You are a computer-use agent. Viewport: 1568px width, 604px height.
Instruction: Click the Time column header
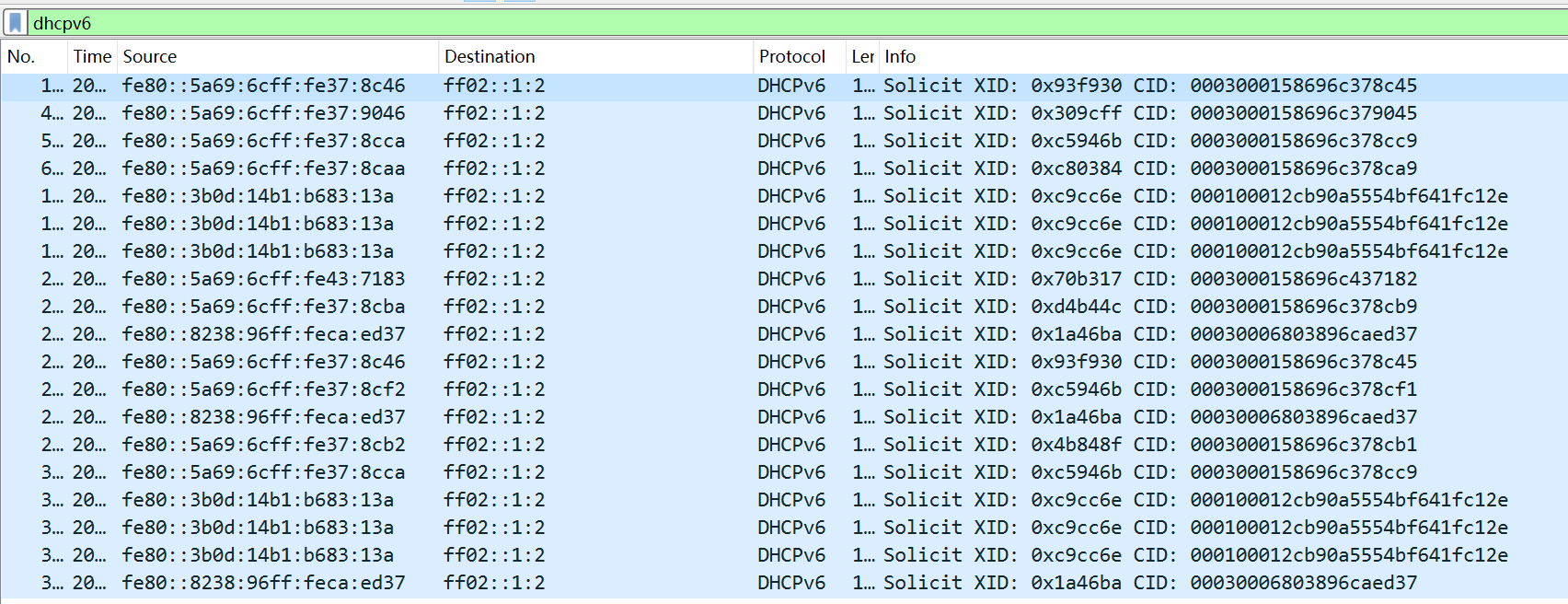tap(92, 57)
